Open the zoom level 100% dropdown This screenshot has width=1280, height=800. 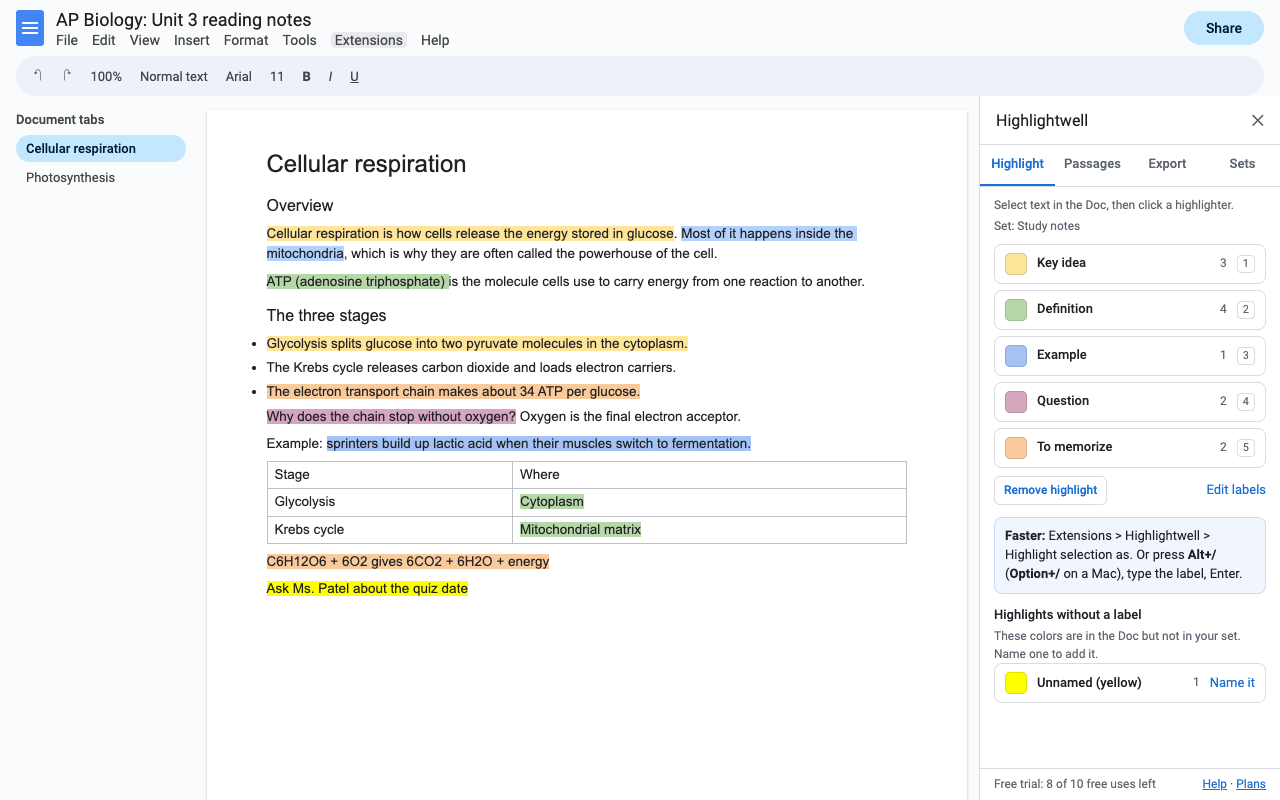106,76
